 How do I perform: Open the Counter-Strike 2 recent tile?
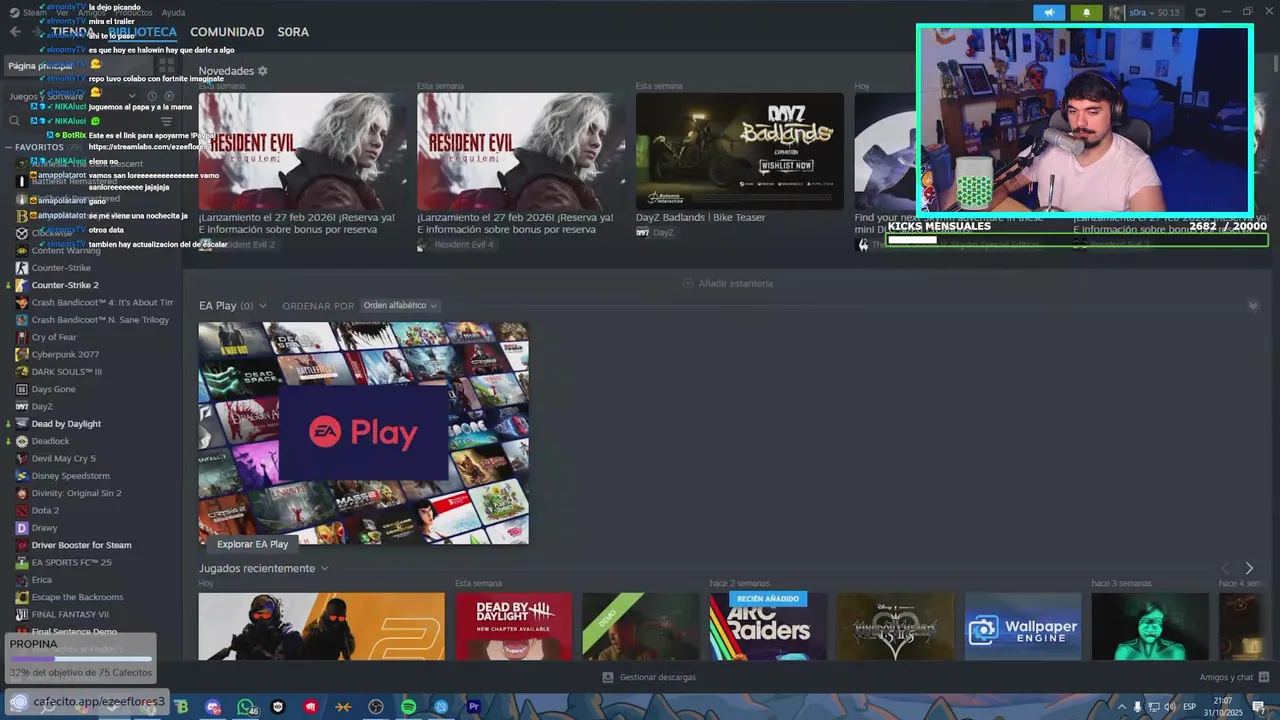tap(321, 626)
